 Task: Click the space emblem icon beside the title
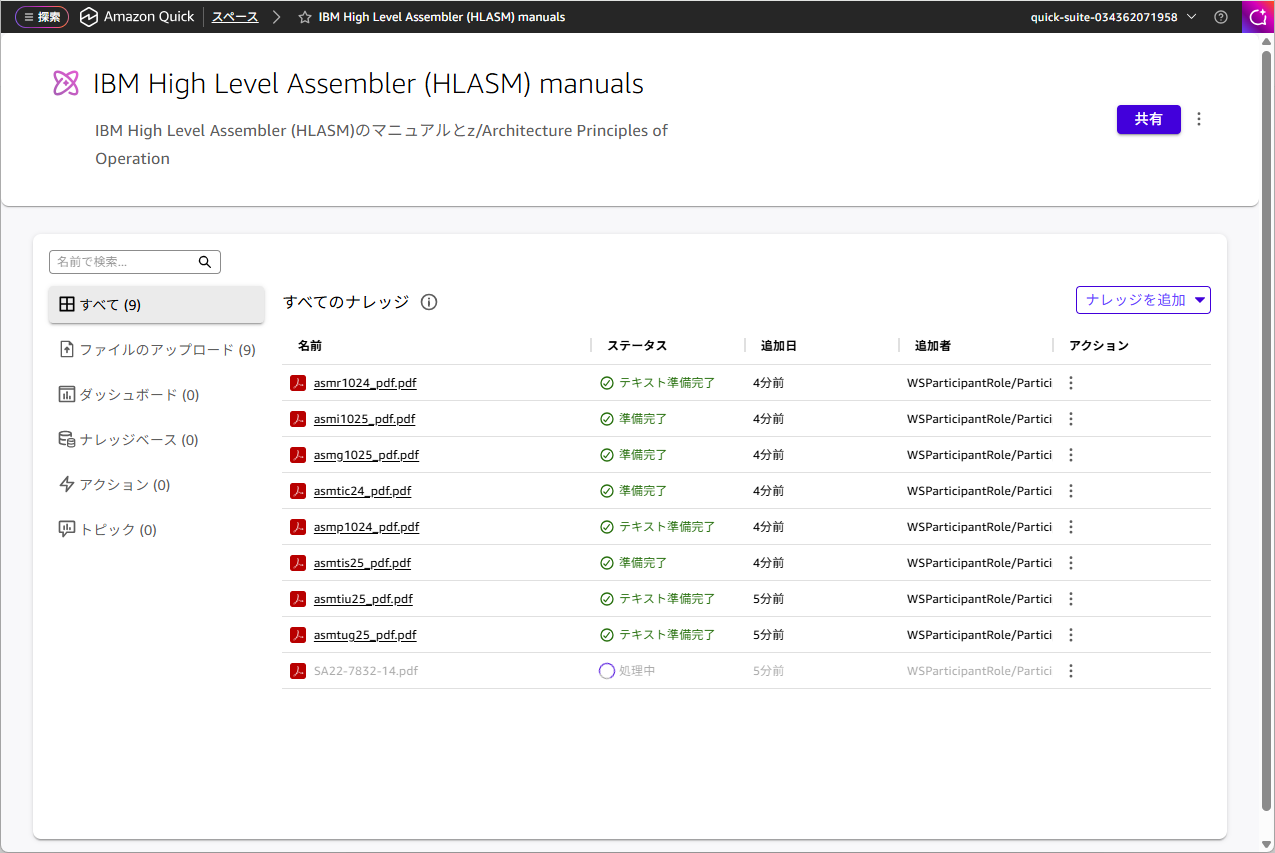tap(66, 84)
